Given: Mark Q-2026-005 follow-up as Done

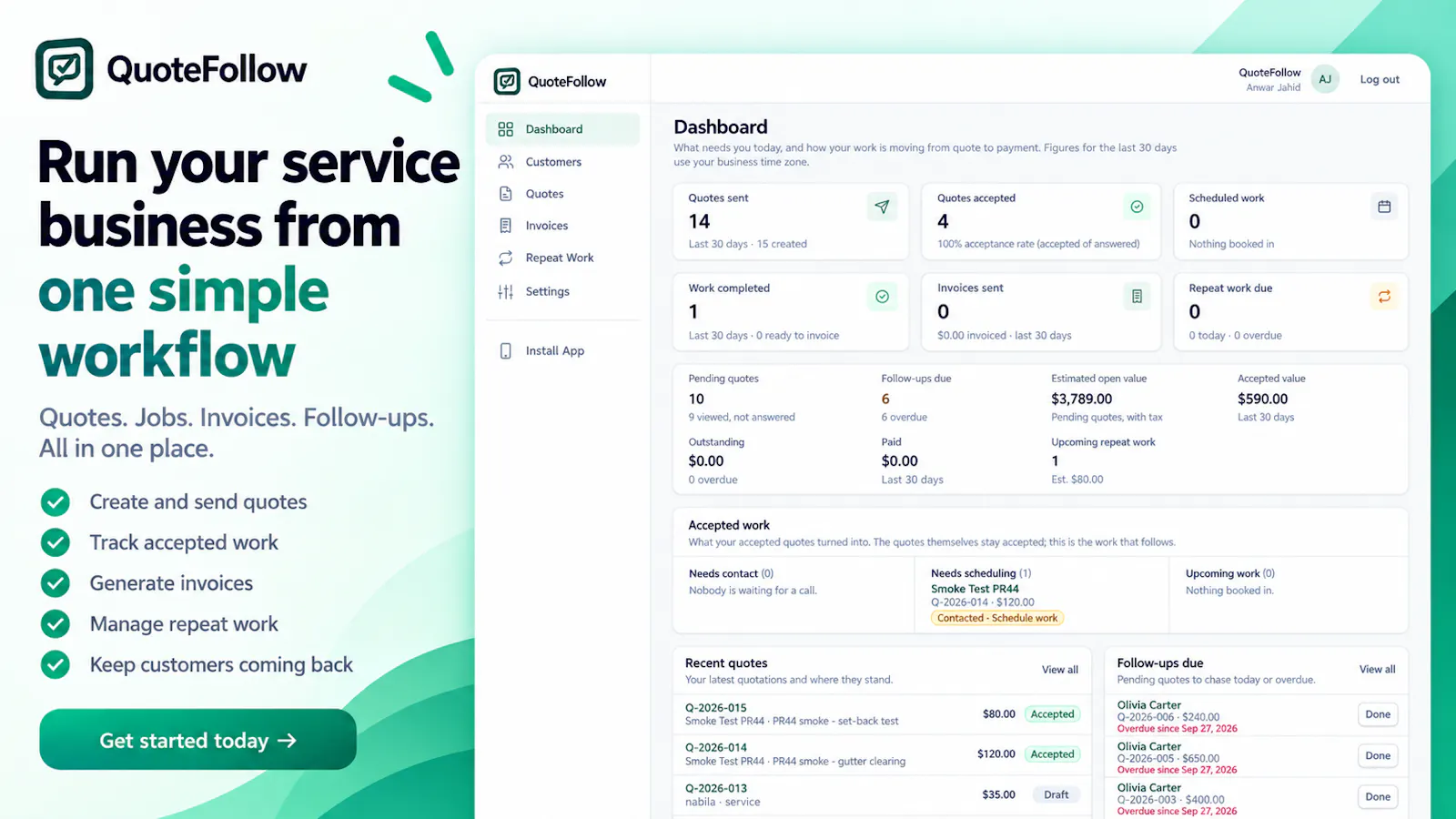Looking at the screenshot, I should [1378, 755].
